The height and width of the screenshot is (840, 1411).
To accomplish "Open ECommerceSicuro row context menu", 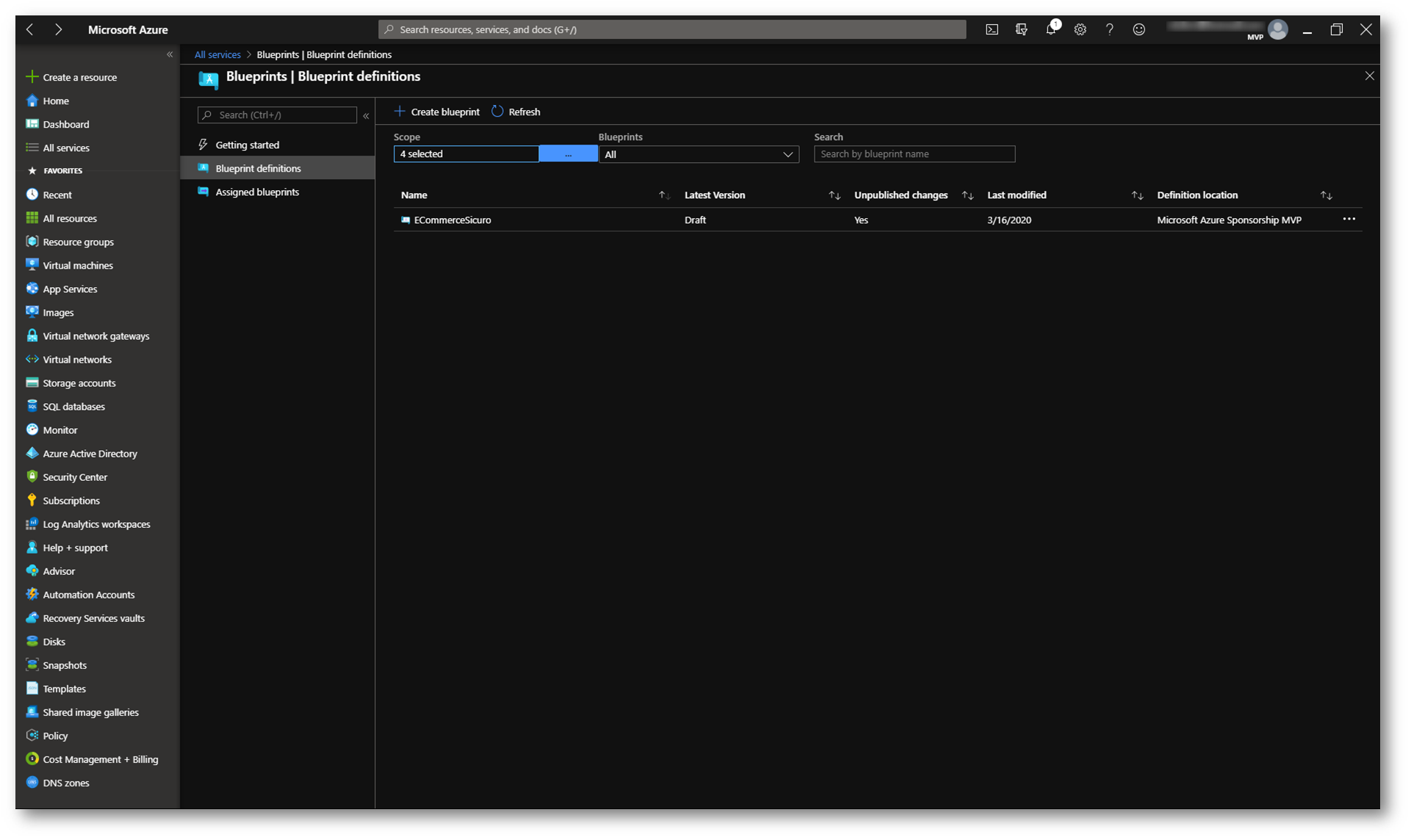I will 1349,219.
